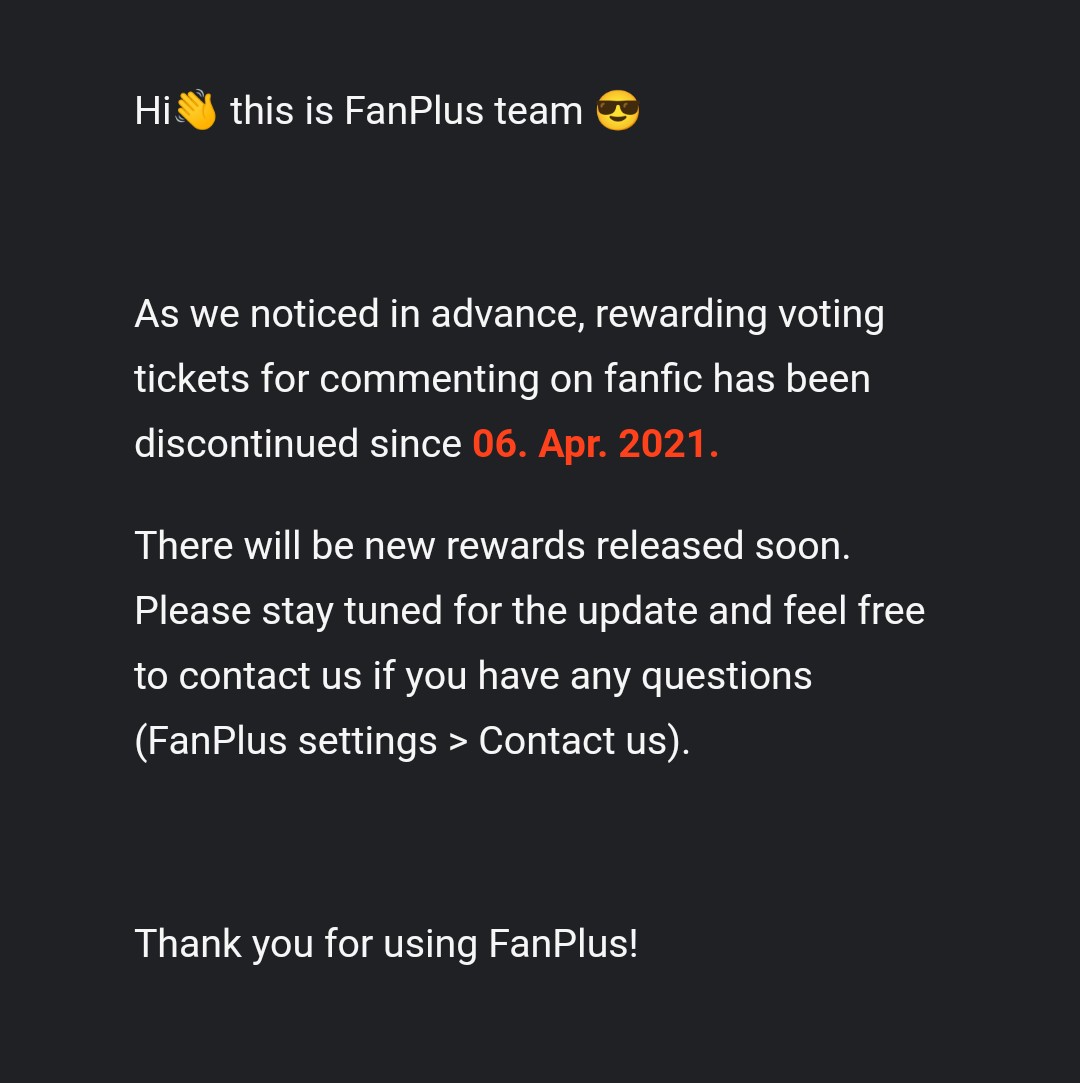Click the "As we noticed in advance" phrase
The image size is (1080, 1083).
click(357, 314)
